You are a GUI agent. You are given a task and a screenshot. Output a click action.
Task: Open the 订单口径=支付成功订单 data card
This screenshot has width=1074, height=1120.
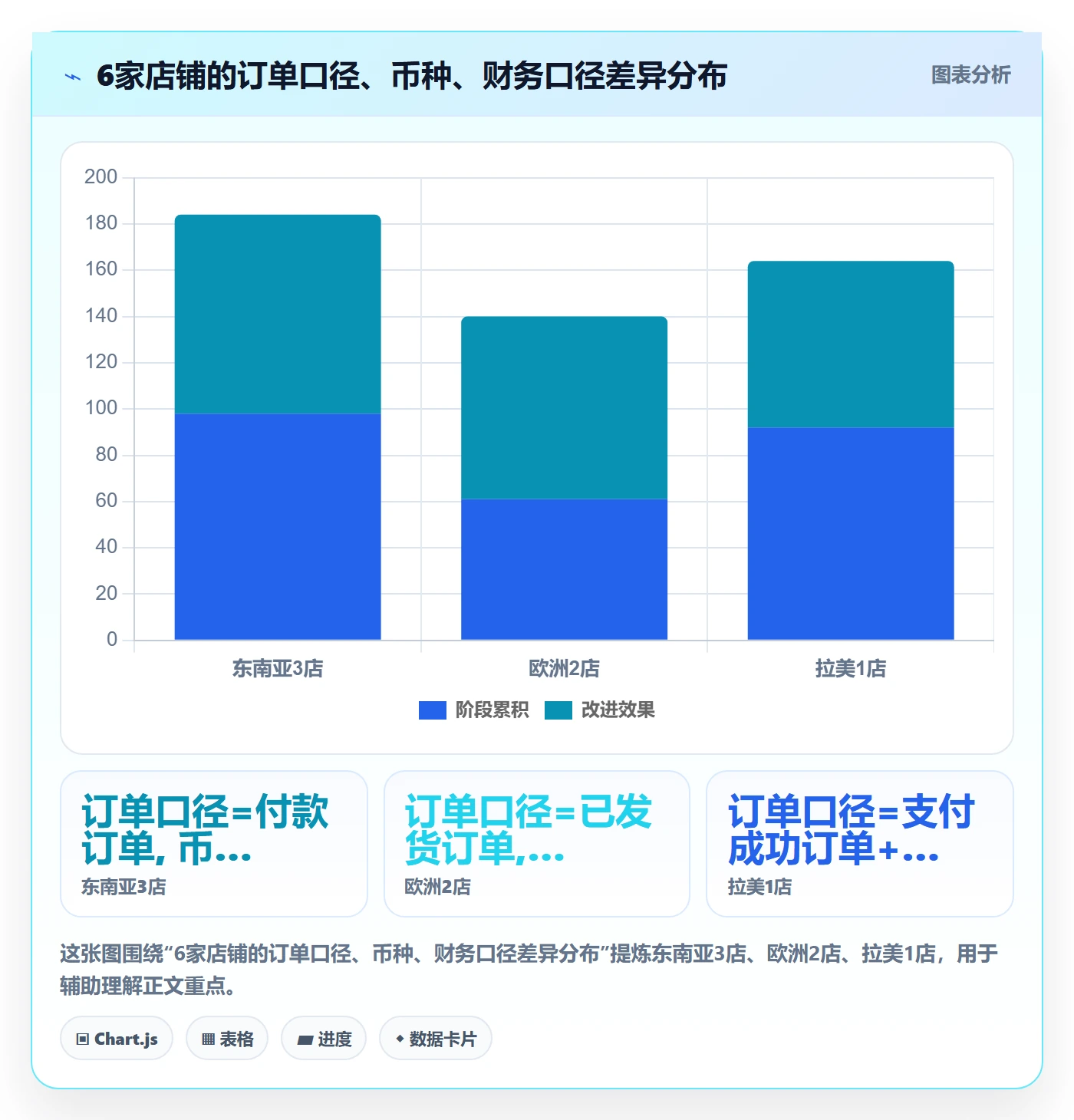[860, 844]
